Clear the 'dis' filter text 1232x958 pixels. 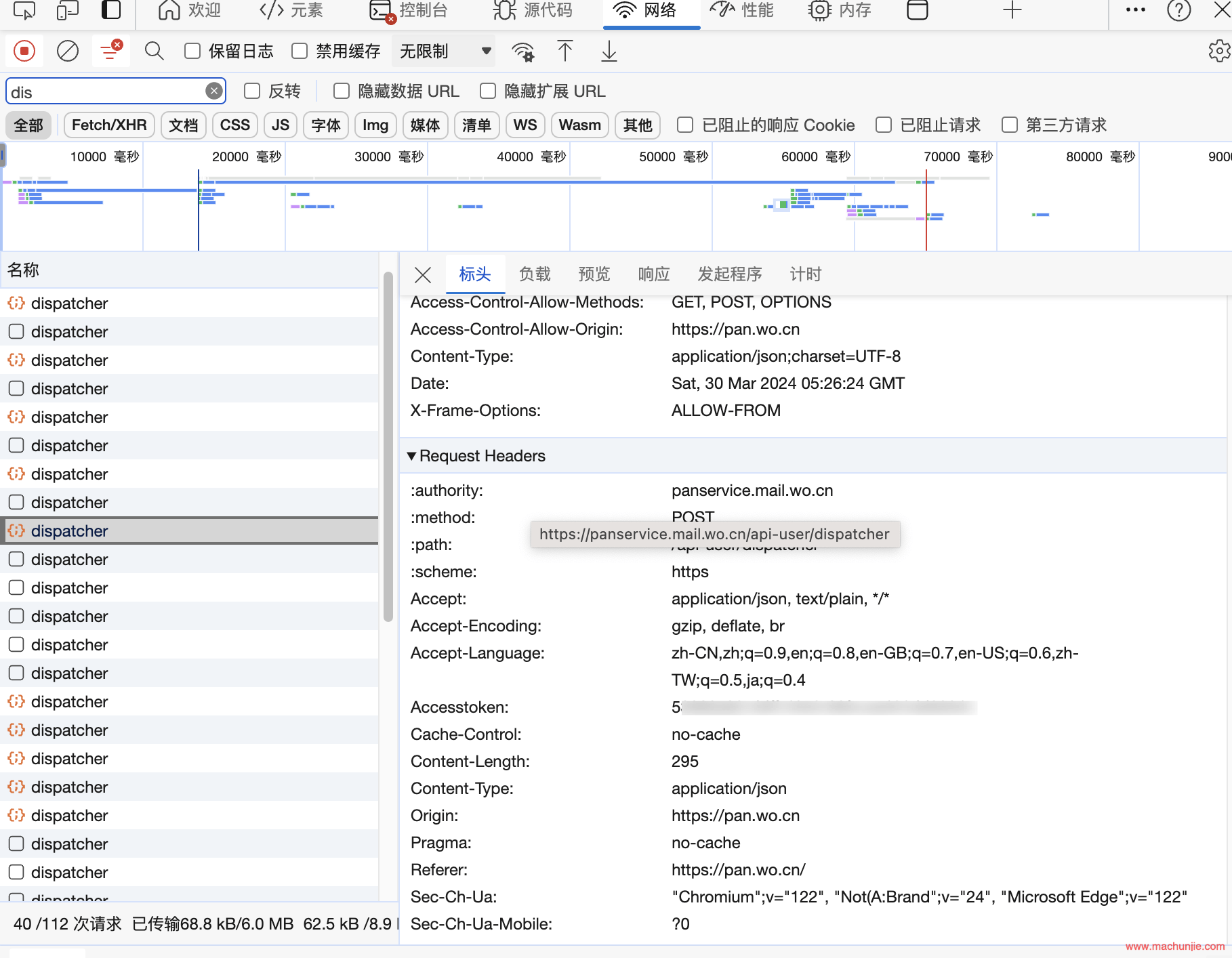tap(214, 91)
